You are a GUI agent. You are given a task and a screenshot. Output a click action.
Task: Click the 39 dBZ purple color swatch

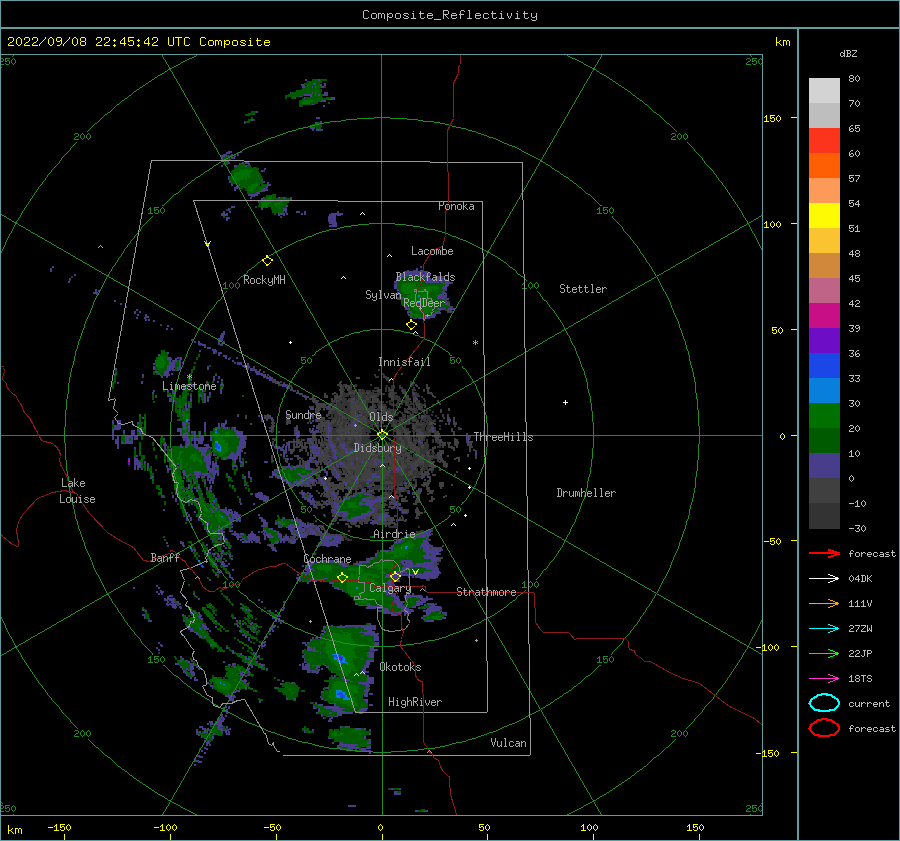pos(824,340)
